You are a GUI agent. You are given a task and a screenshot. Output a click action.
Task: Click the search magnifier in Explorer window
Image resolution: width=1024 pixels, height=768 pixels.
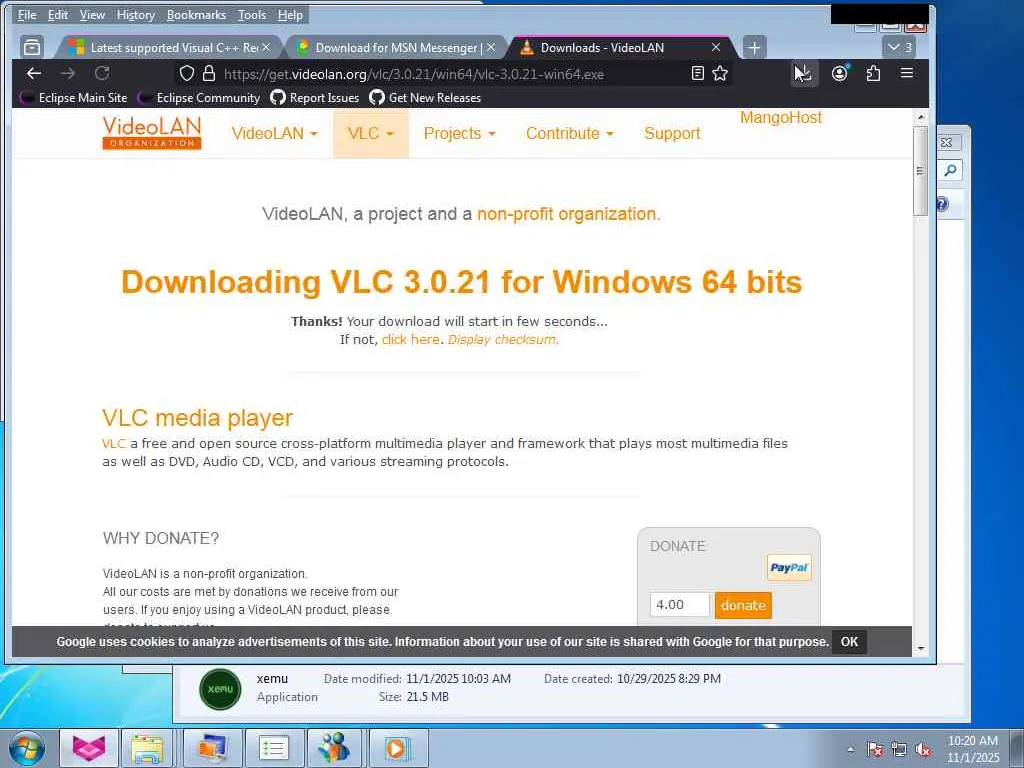click(x=950, y=170)
